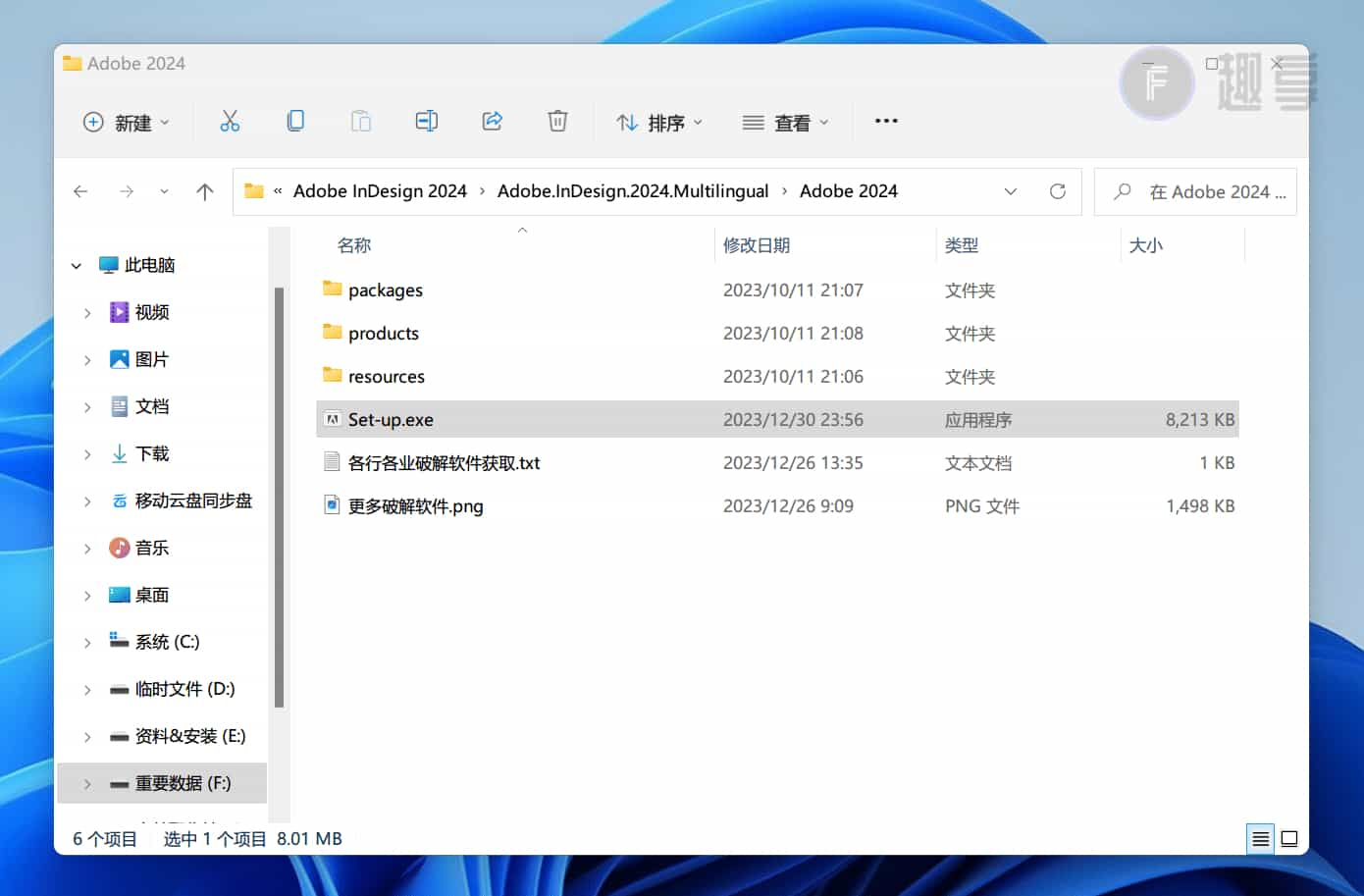Open the See more ellipsis menu
Viewport: 1364px width, 896px height.
886,121
